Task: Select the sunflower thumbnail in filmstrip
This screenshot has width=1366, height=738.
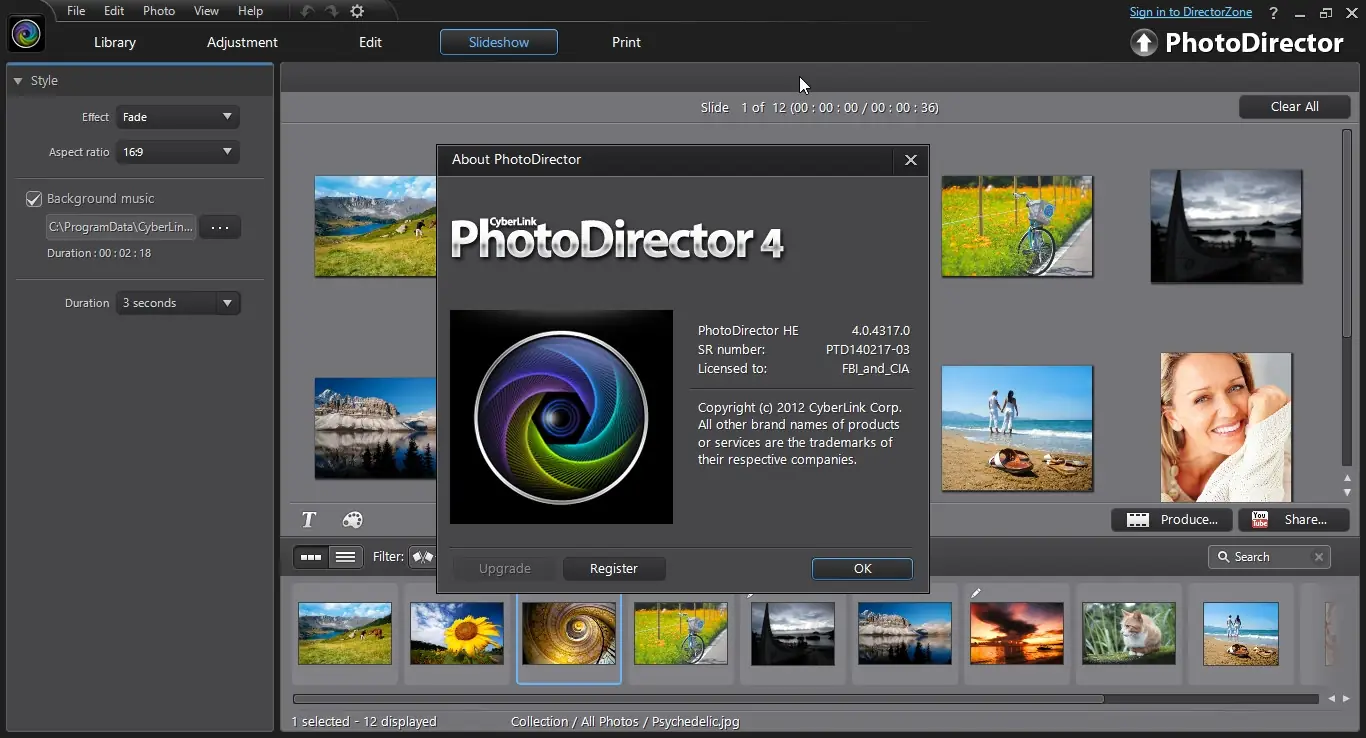Action: [457, 633]
